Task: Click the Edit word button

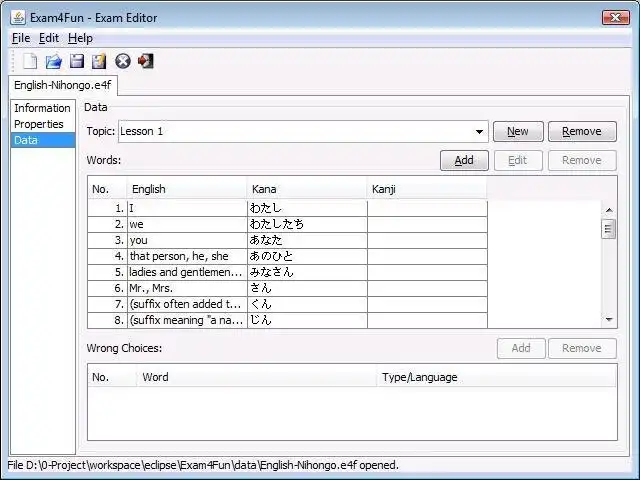Action: pos(518,160)
